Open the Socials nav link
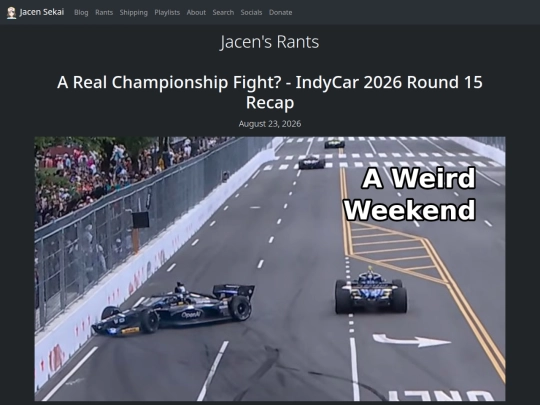The height and width of the screenshot is (405, 540). point(251,12)
